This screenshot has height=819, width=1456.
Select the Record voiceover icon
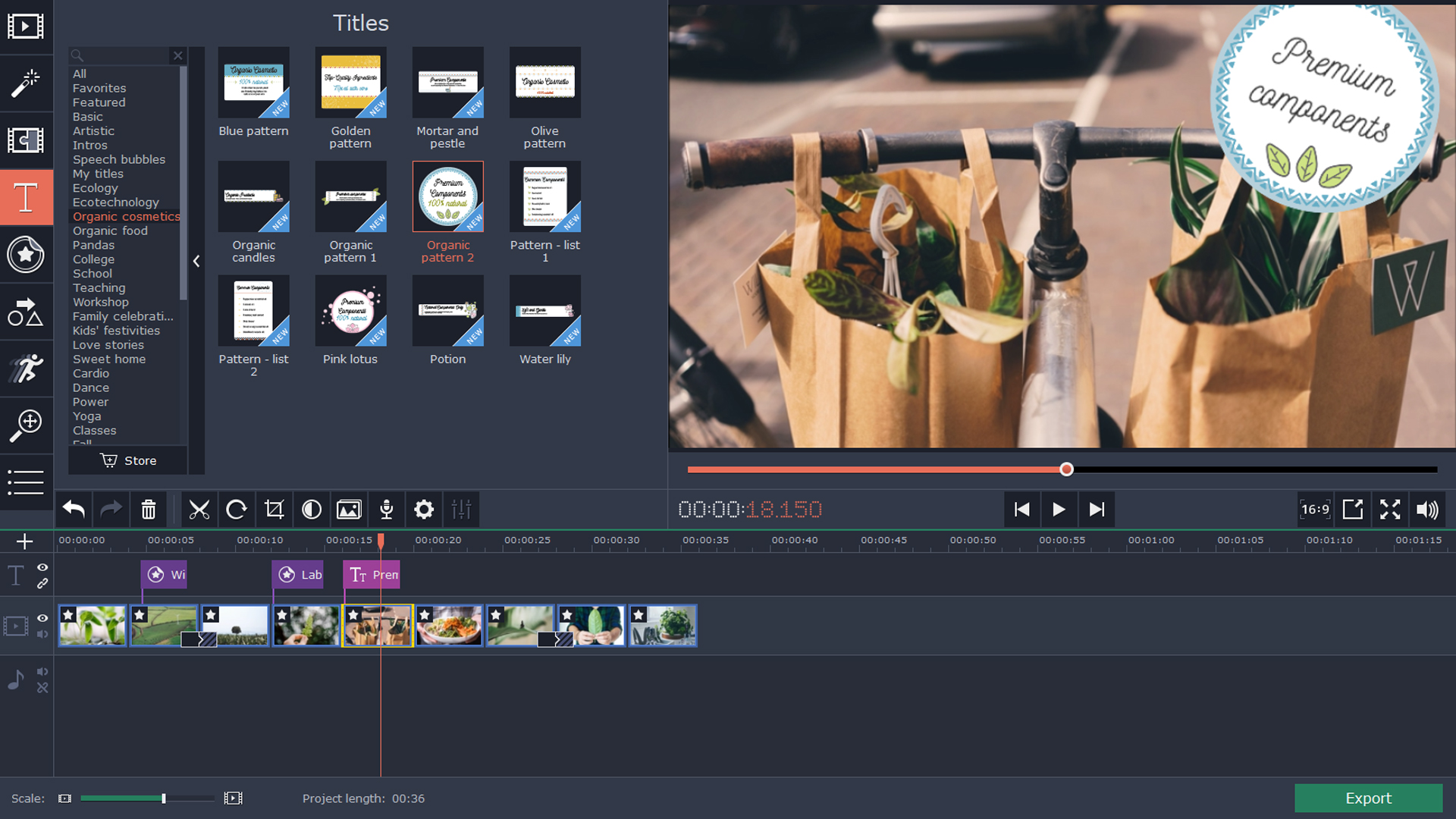point(387,510)
